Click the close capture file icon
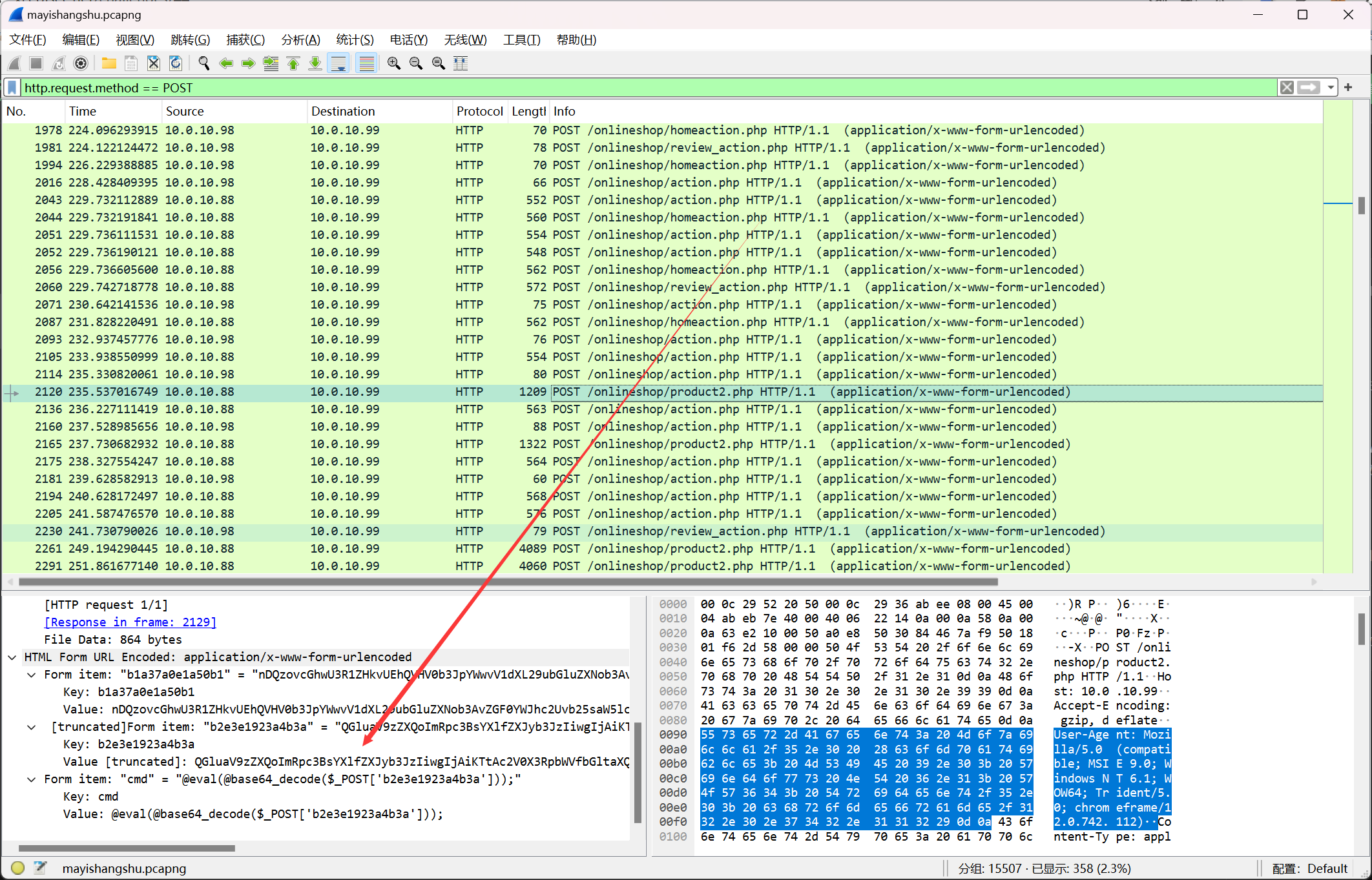Screen dimensions: 1372x880 coord(153,63)
